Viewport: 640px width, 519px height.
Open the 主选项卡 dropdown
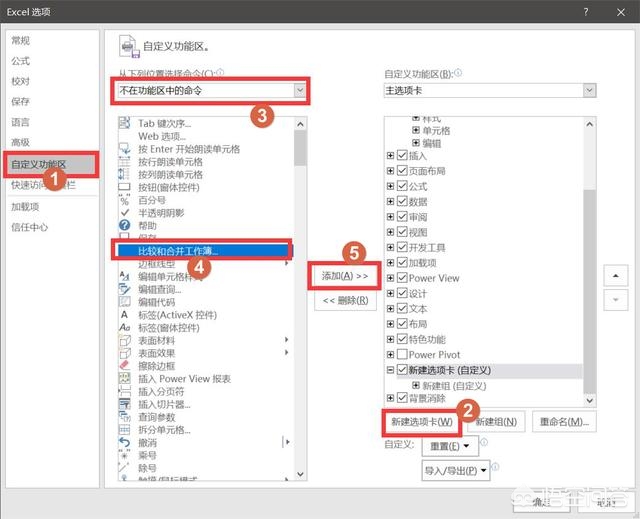(x=589, y=90)
